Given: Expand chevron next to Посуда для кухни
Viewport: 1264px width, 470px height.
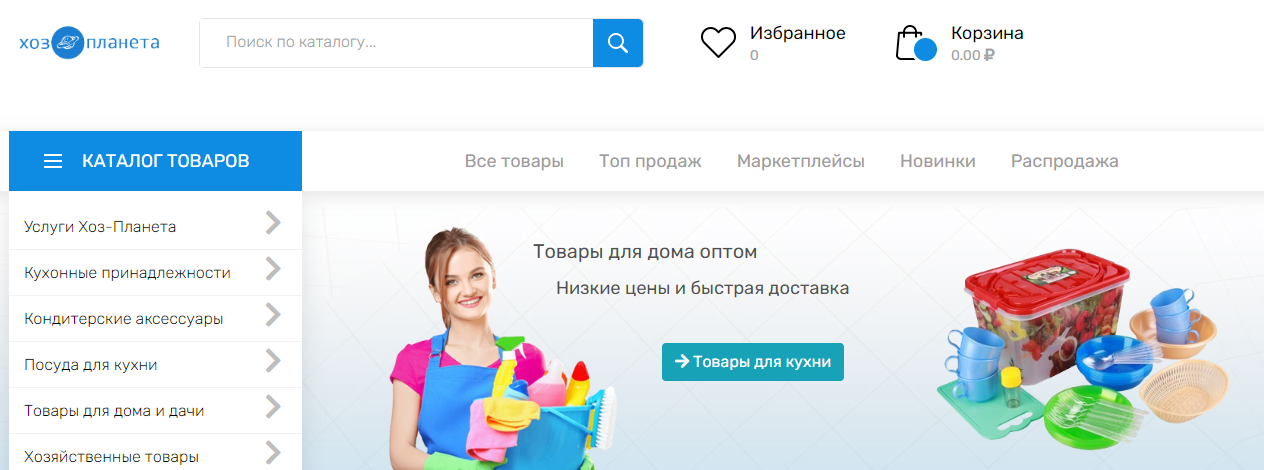Looking at the screenshot, I should point(273,361).
